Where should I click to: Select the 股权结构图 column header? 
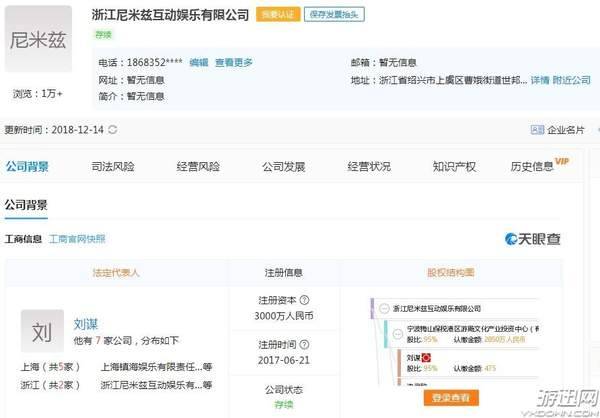(451, 273)
